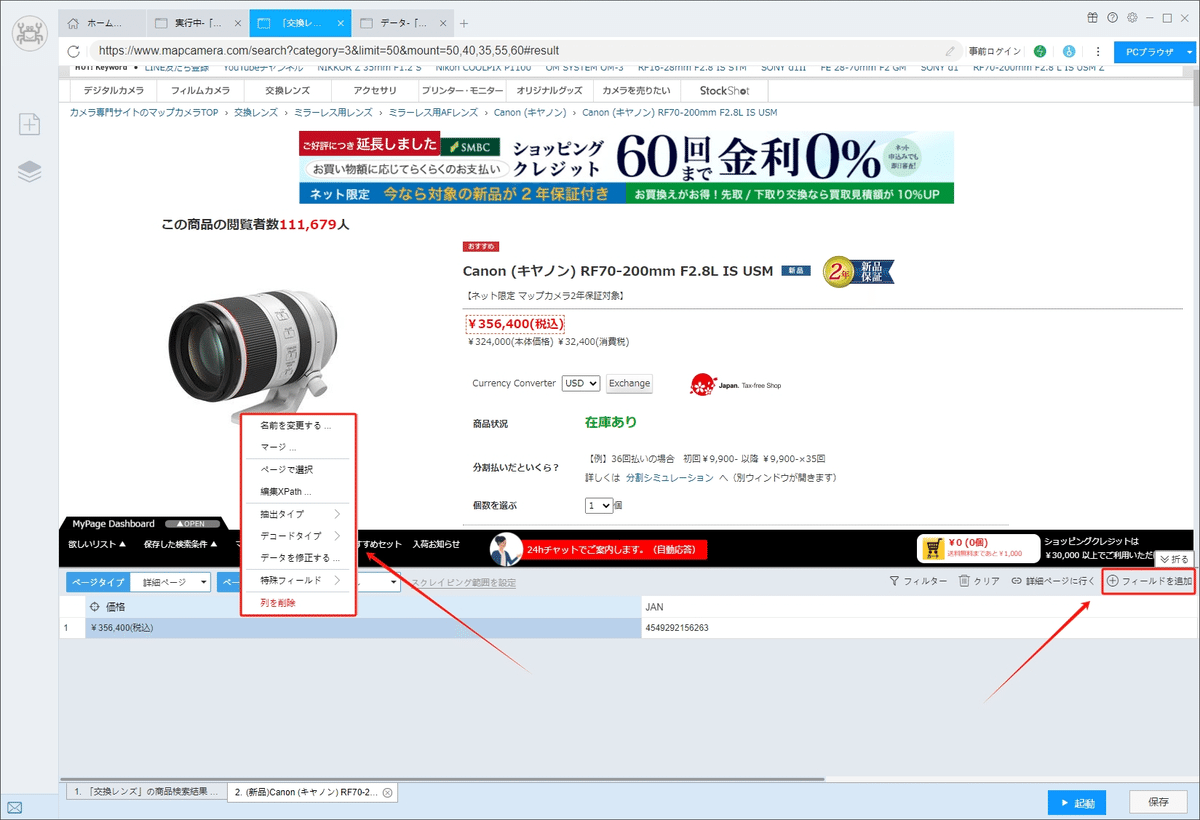Click 詳細ページに行く link icon button
This screenshot has width=1200, height=820.
click(x=1053, y=581)
